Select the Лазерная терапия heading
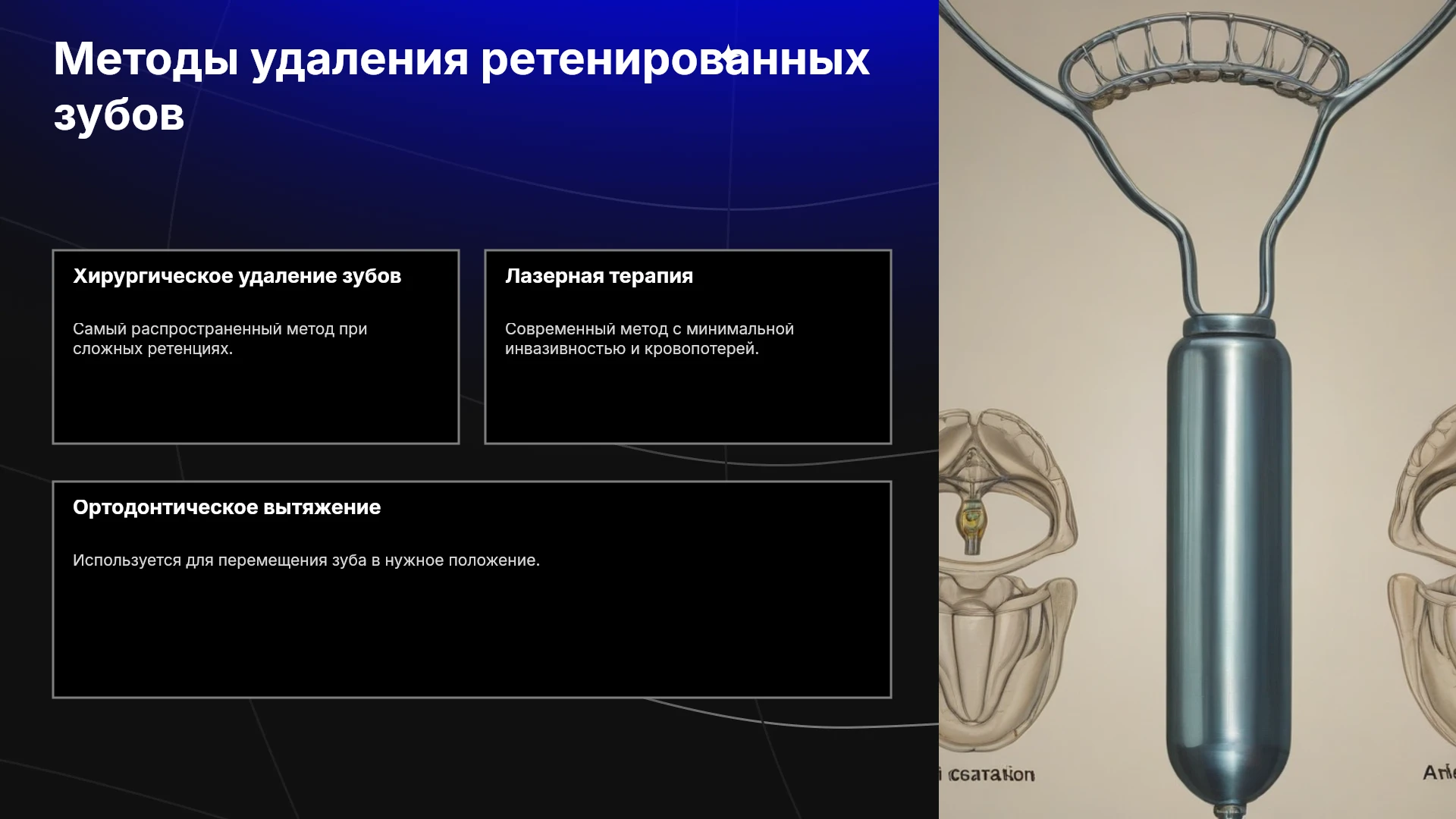The height and width of the screenshot is (819, 1456). pos(599,276)
